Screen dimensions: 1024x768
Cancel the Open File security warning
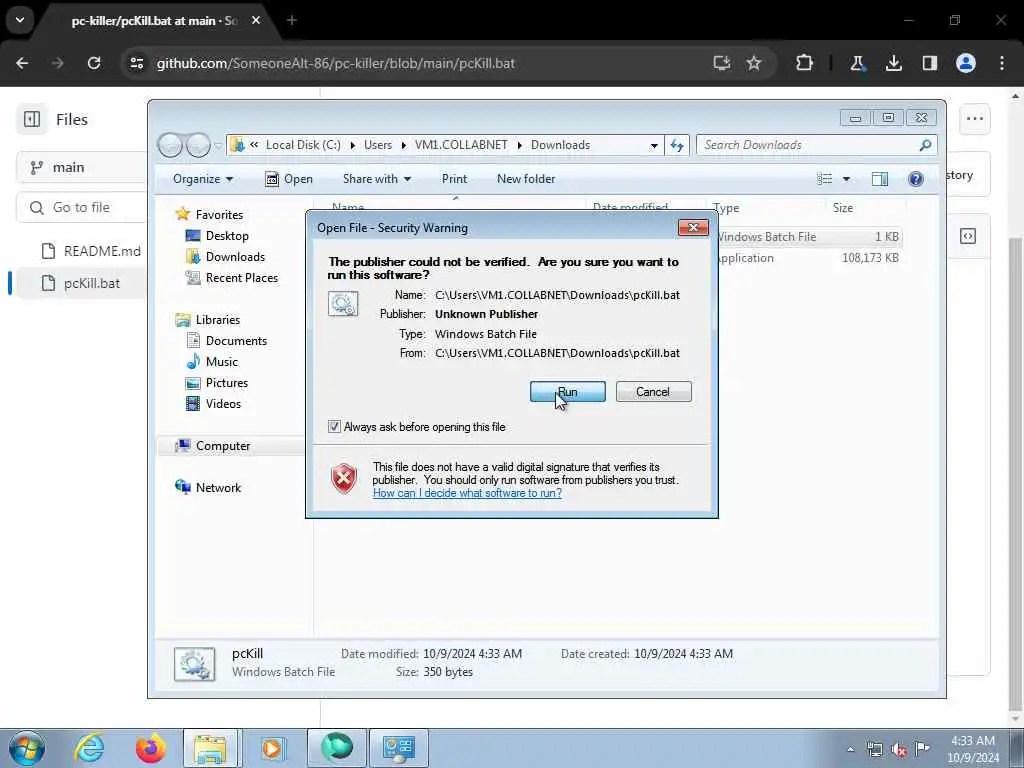click(653, 392)
